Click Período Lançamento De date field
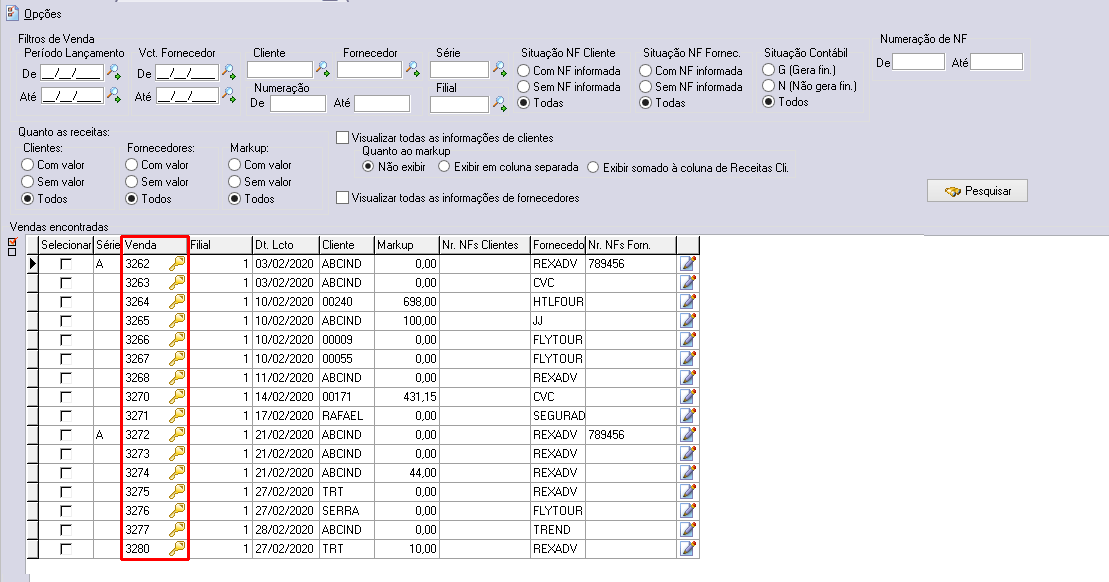The image size is (1109, 582). pos(71,72)
